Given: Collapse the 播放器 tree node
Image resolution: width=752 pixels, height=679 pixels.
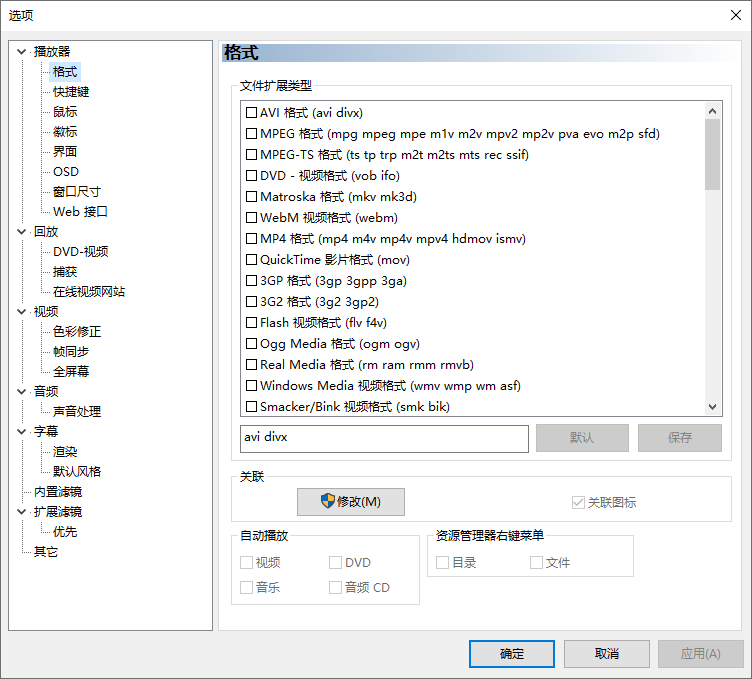Looking at the screenshot, I should [x=23, y=51].
